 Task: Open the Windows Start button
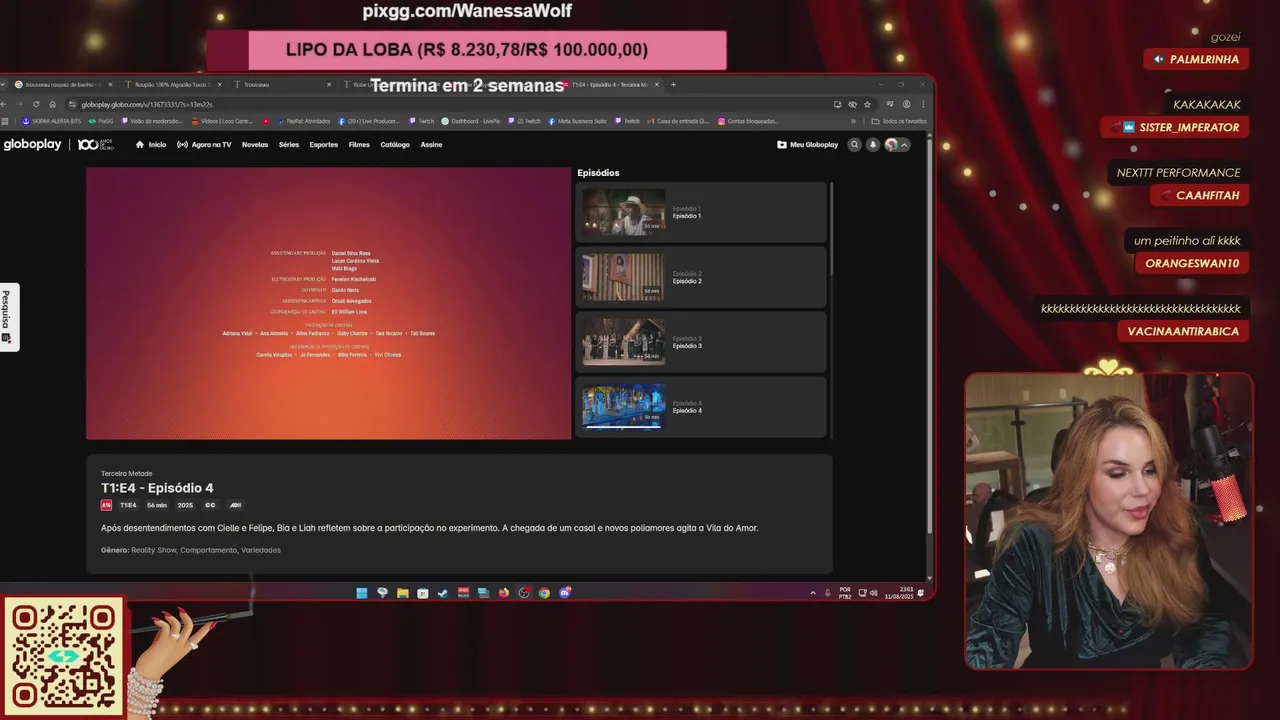pyautogui.click(x=362, y=593)
